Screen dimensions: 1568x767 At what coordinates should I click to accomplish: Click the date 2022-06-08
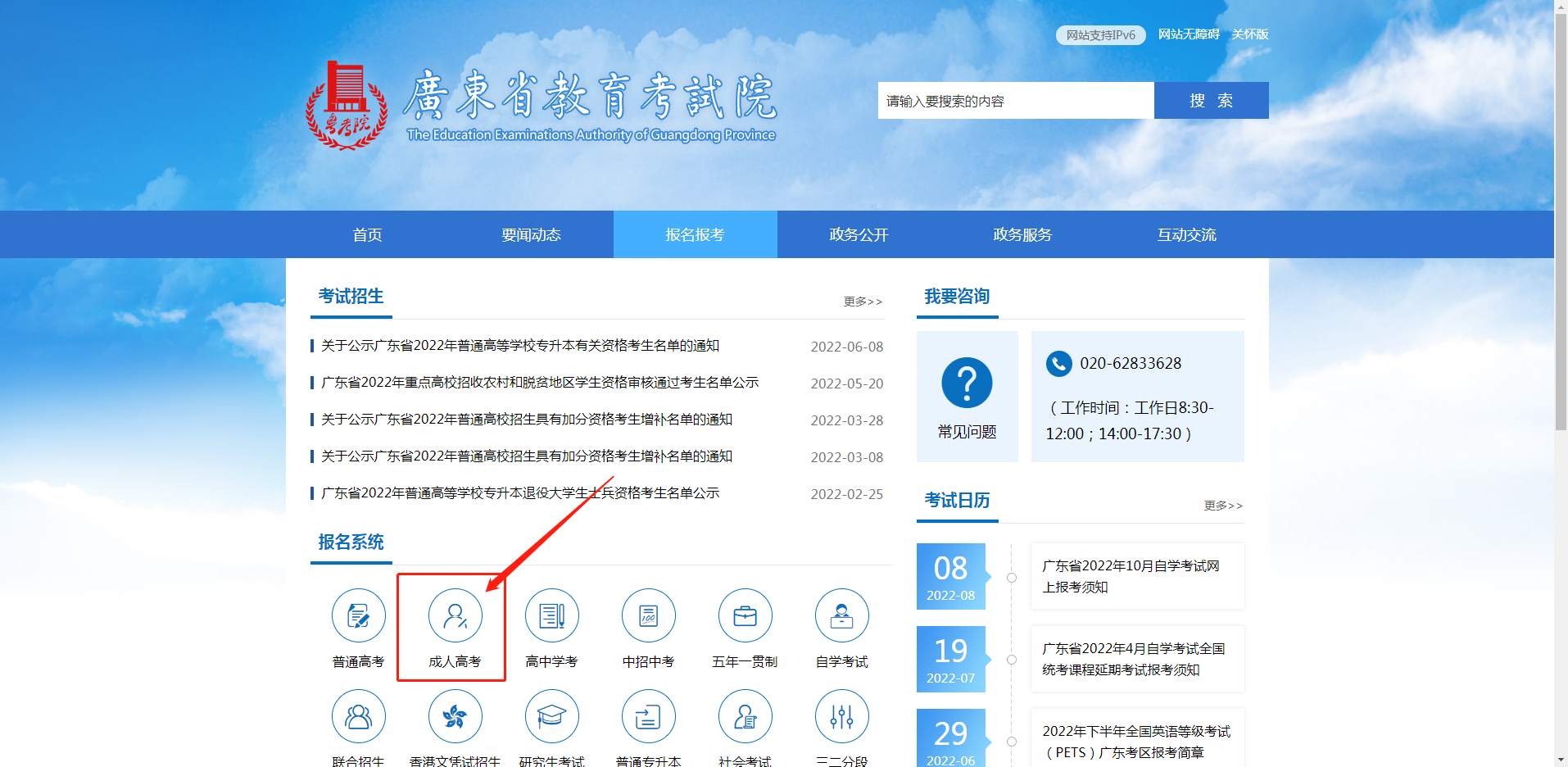[x=847, y=347]
